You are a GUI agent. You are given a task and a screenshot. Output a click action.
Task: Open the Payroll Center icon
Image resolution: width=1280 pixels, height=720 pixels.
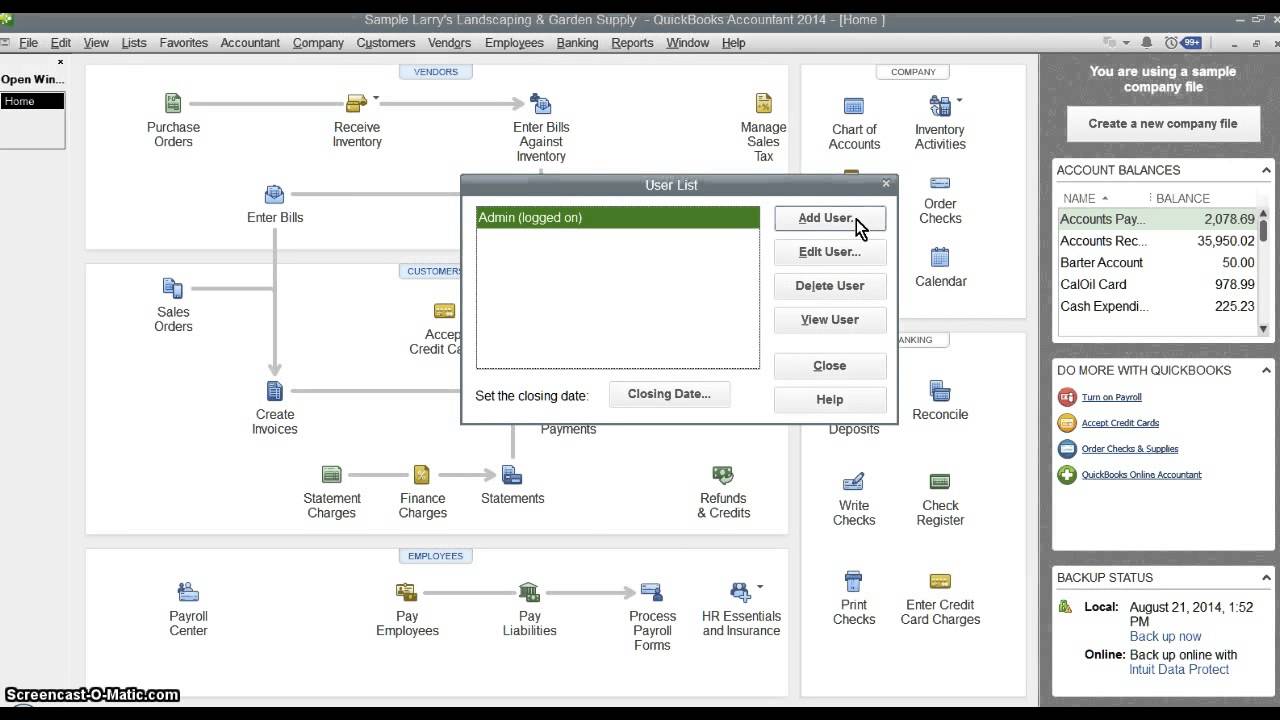pyautogui.click(x=188, y=592)
